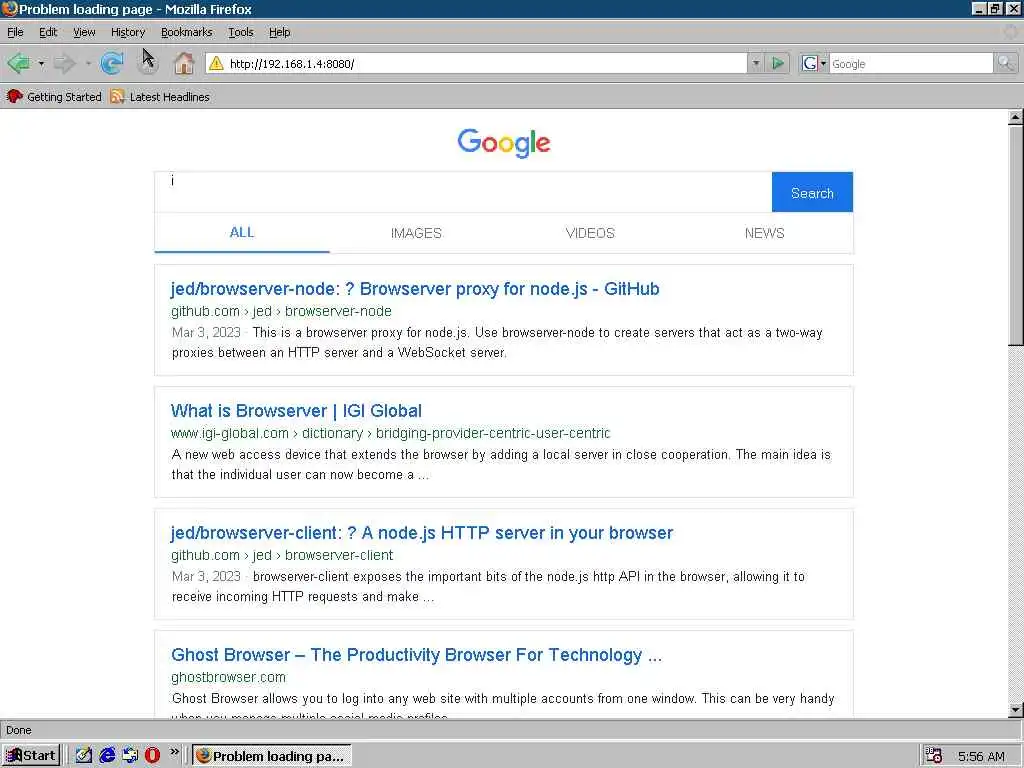Viewport: 1024px width, 768px height.
Task: Open the History menu
Action: pos(127,32)
